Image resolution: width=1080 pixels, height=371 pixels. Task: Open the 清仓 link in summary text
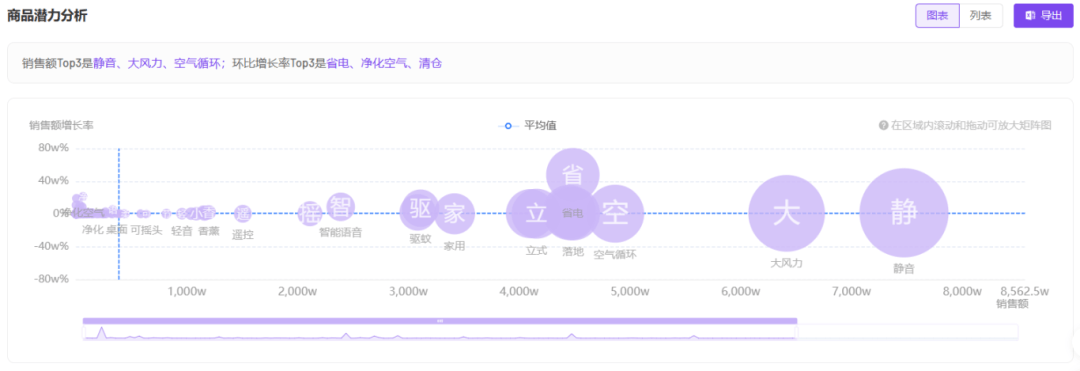point(430,63)
